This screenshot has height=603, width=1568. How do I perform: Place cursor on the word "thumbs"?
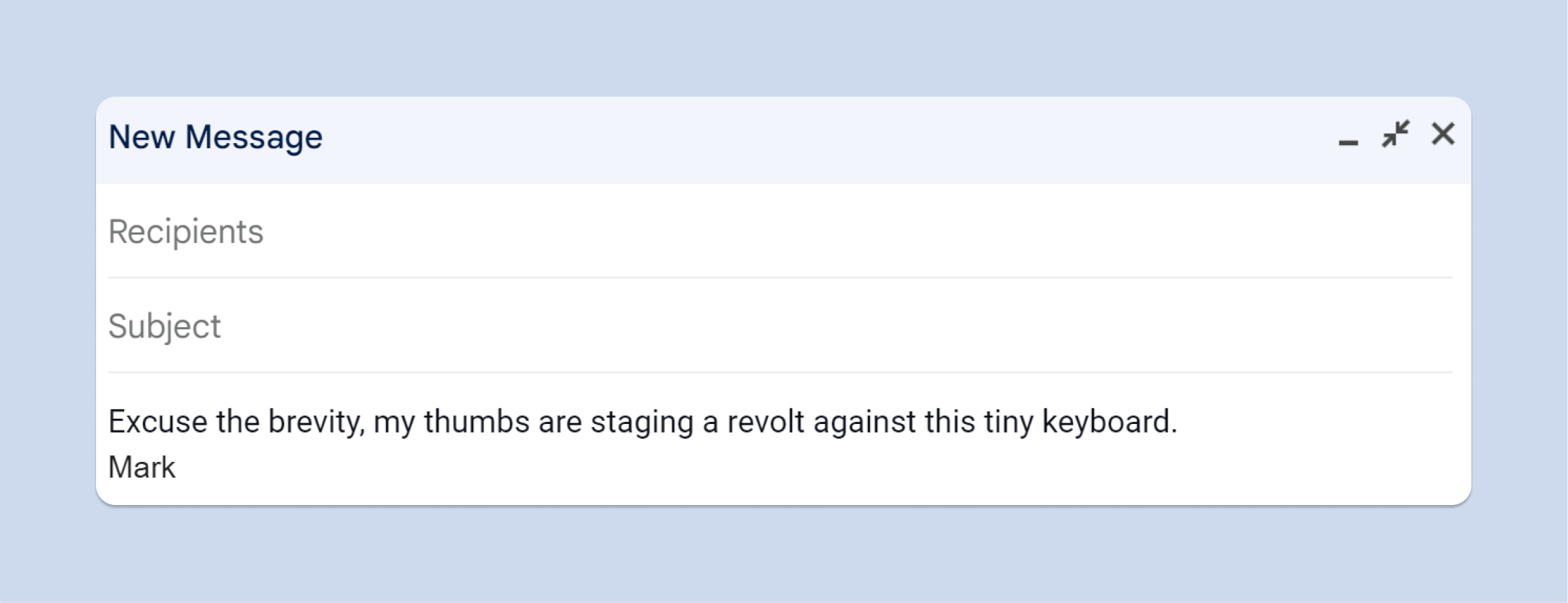point(476,421)
